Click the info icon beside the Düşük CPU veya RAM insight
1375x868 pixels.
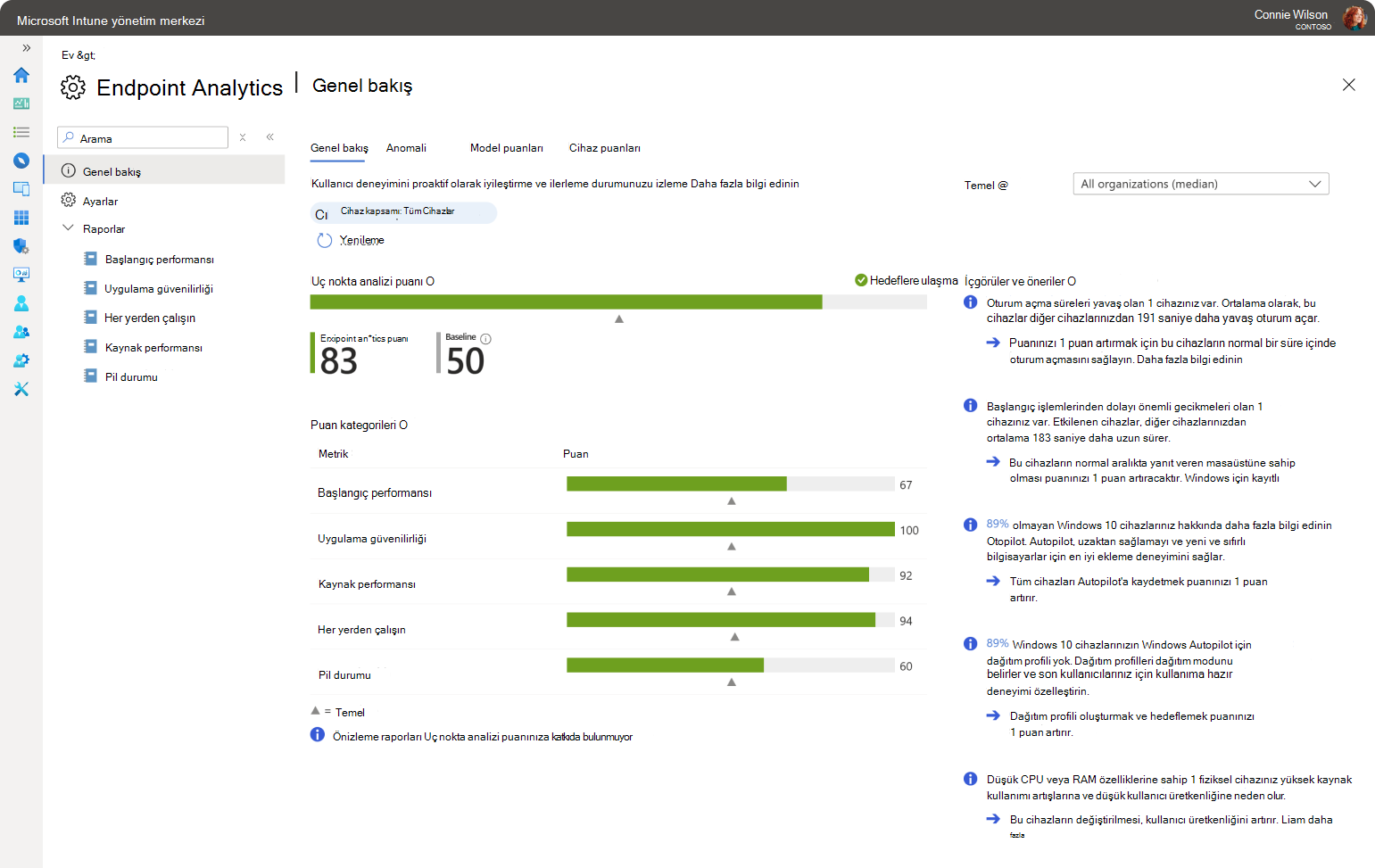pos(971,779)
